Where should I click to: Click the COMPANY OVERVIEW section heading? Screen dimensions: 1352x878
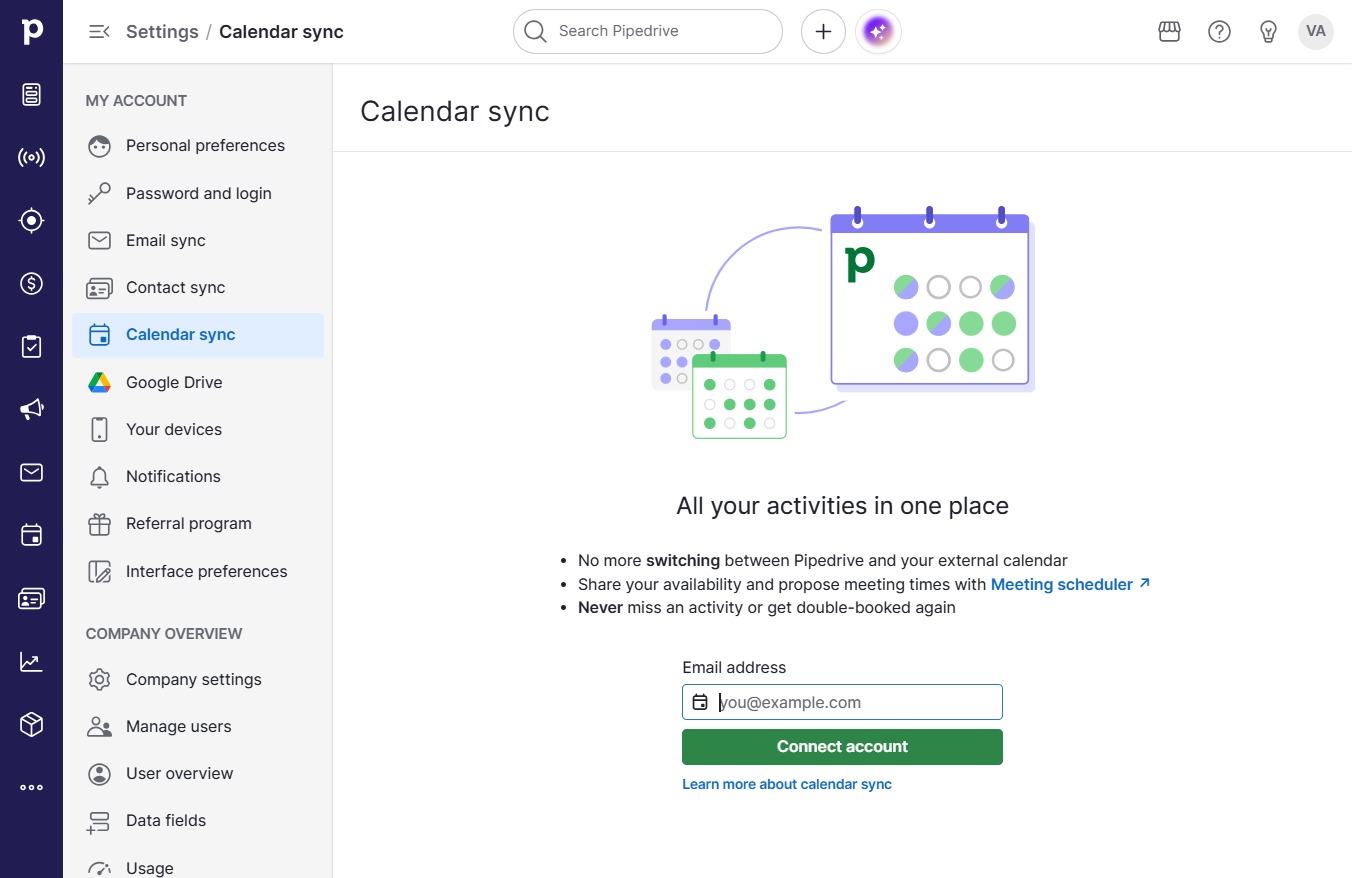click(x=164, y=634)
